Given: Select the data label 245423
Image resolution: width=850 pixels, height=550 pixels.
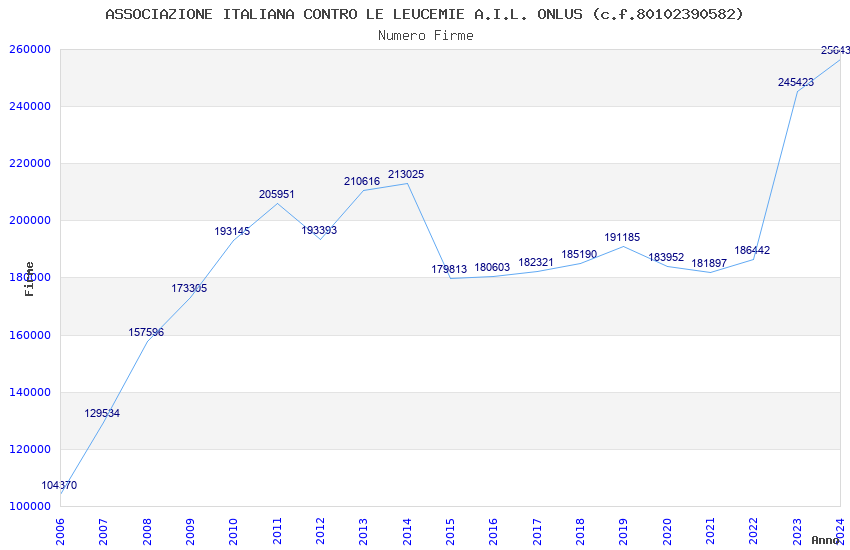Looking at the screenshot, I should [796, 82].
